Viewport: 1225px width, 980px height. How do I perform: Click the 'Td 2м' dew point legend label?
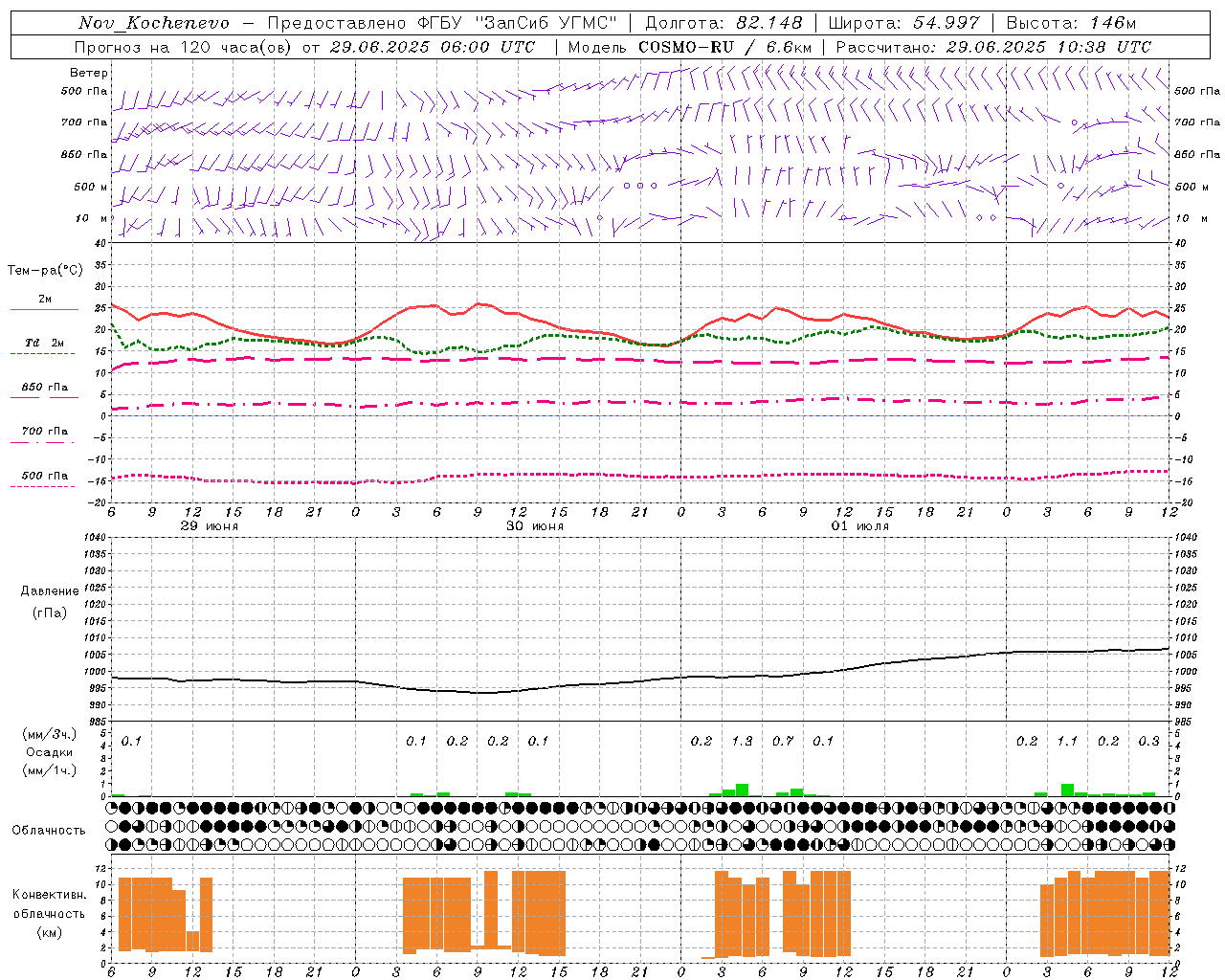point(44,343)
